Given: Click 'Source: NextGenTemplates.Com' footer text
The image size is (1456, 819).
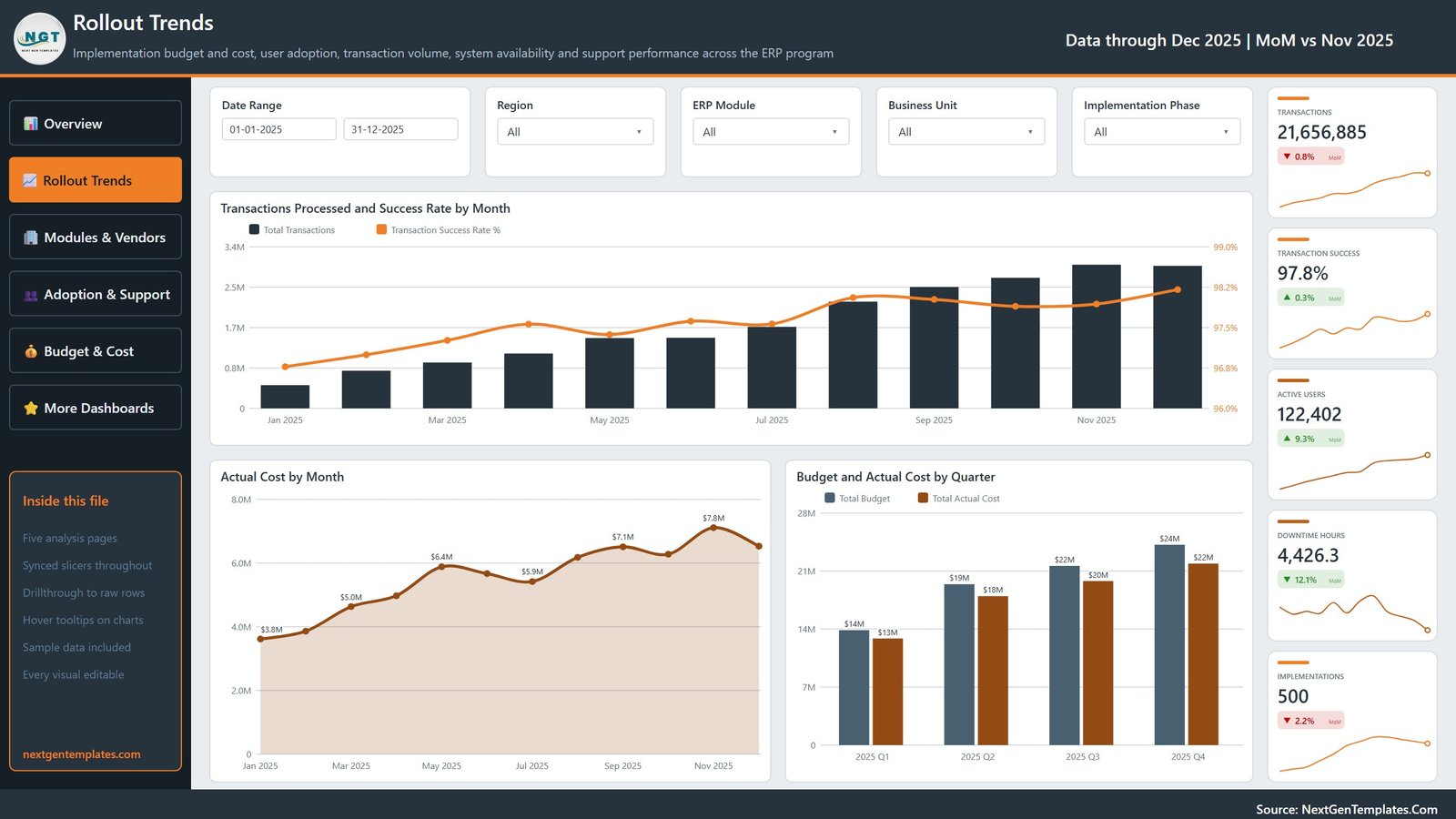Looking at the screenshot, I should [1347, 809].
